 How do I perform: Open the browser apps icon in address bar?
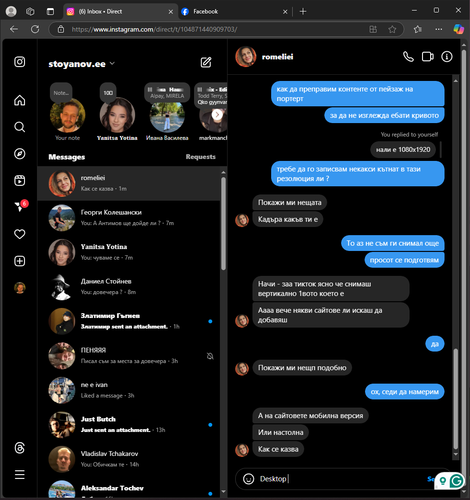click(x=373, y=29)
